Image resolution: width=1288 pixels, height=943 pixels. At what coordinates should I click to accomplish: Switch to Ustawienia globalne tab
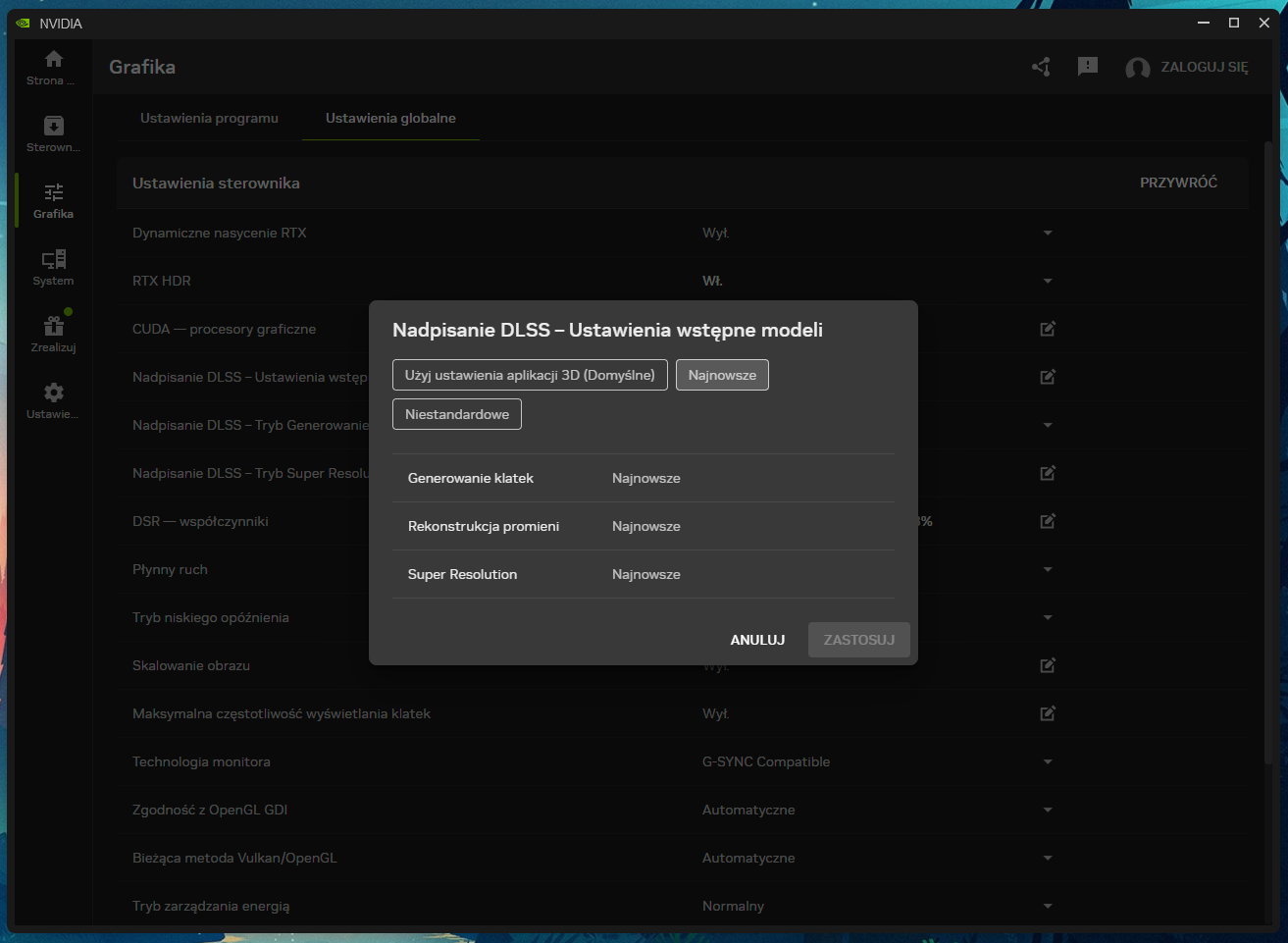coord(390,118)
